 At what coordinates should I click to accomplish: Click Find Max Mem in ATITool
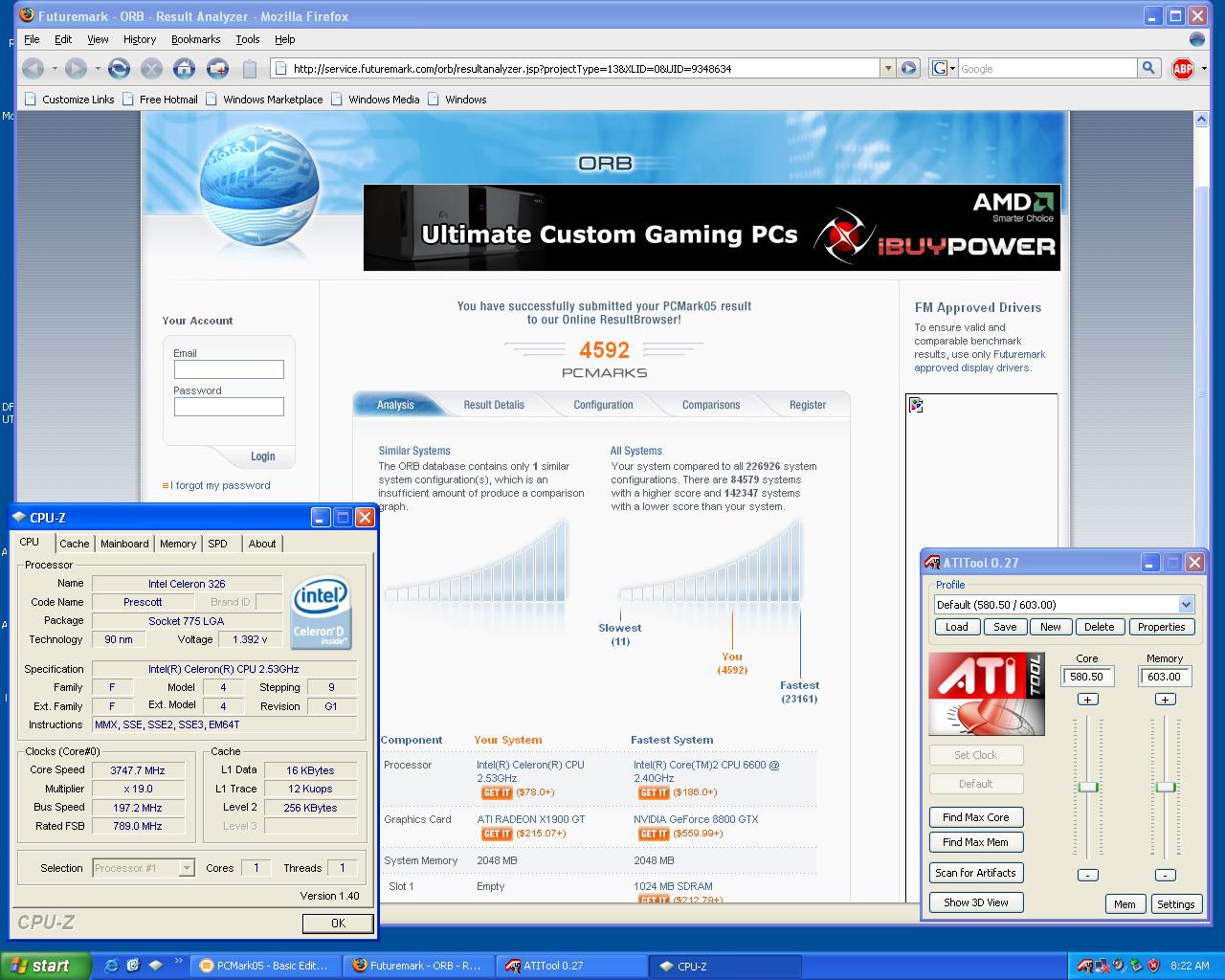975,842
